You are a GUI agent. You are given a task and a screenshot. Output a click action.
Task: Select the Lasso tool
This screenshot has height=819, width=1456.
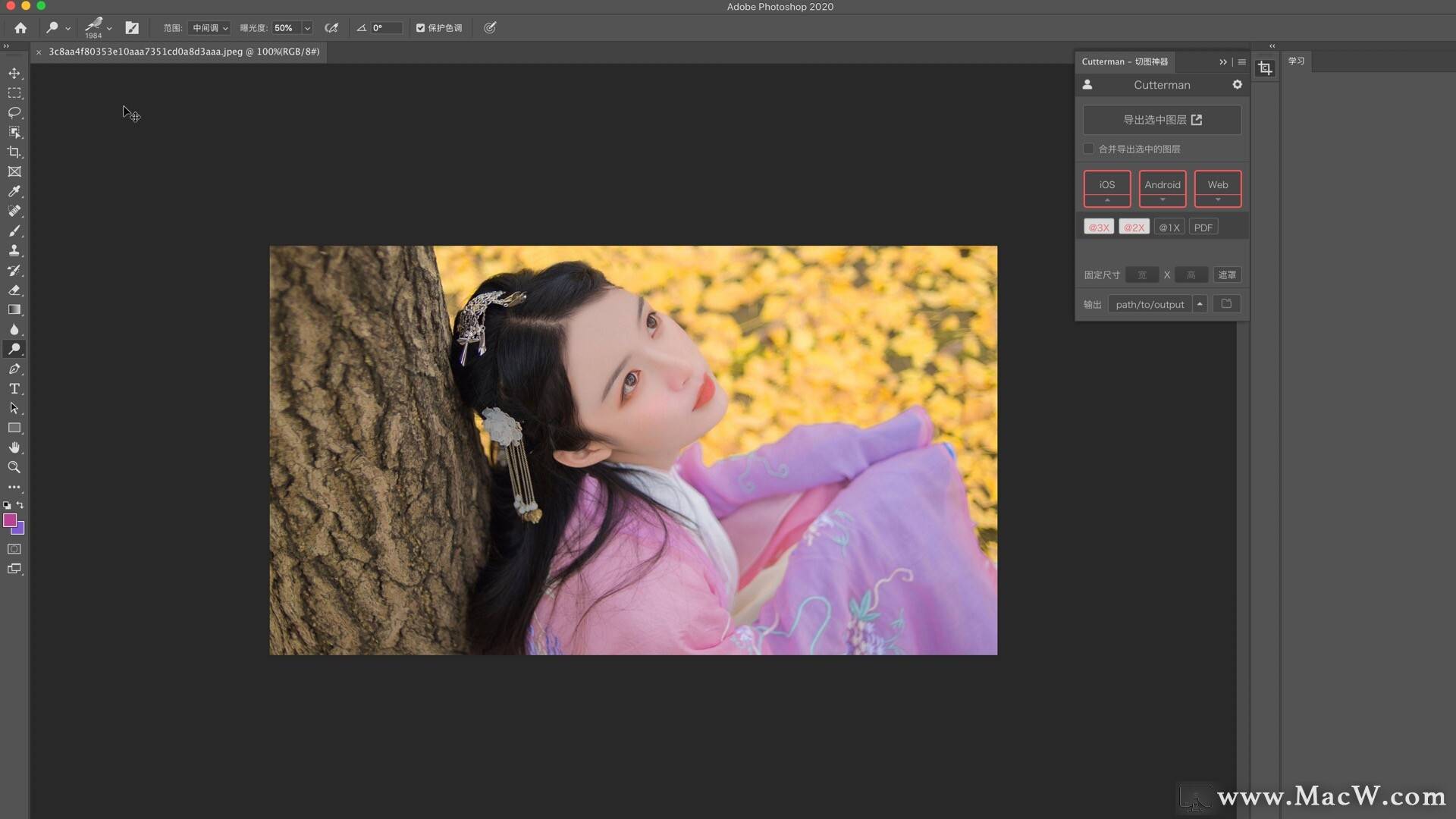point(14,113)
